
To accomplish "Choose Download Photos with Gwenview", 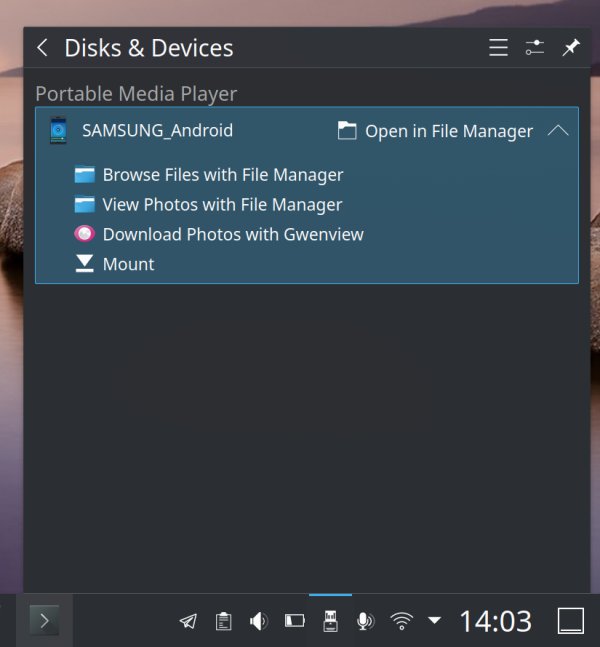I will 234,234.
